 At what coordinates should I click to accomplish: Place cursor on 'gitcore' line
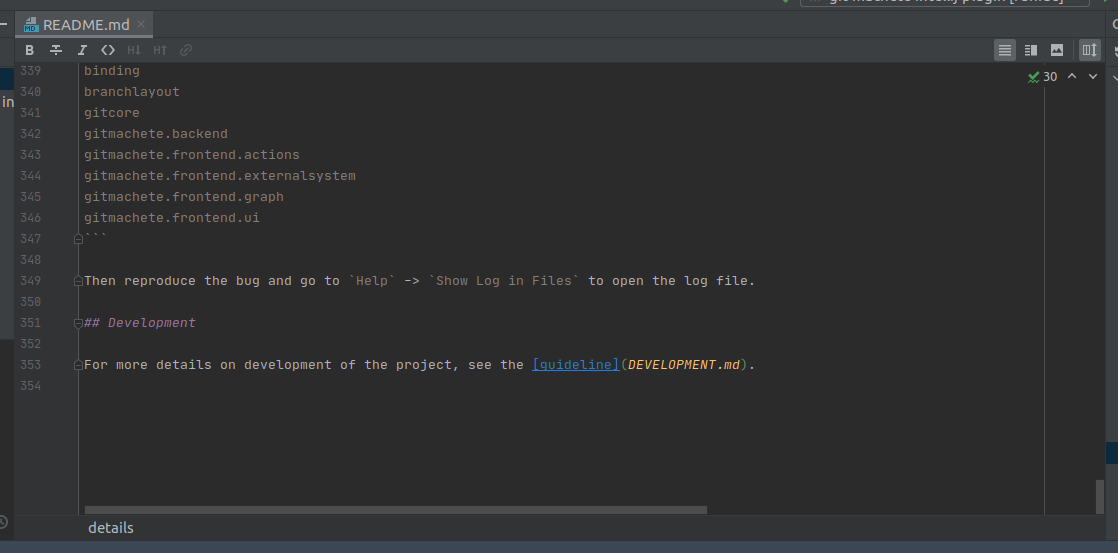pyautogui.click(x=112, y=113)
